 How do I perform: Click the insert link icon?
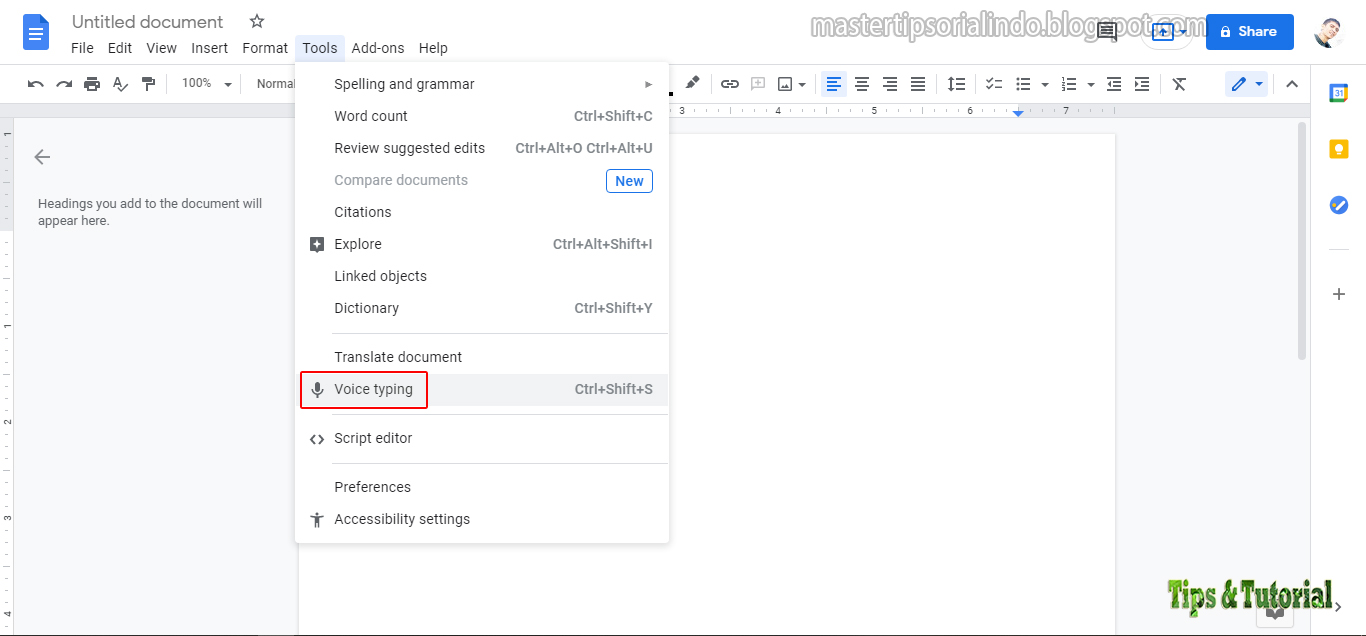[729, 84]
